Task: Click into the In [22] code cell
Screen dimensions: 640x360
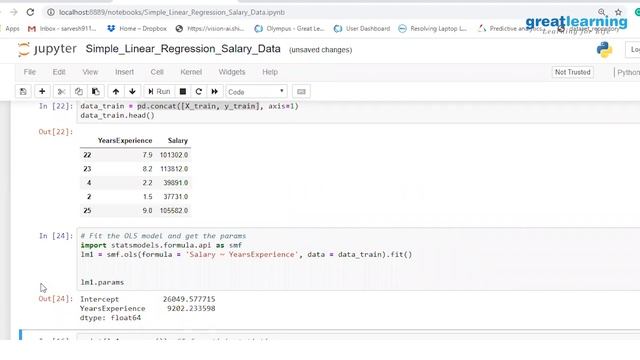Action: (359, 111)
